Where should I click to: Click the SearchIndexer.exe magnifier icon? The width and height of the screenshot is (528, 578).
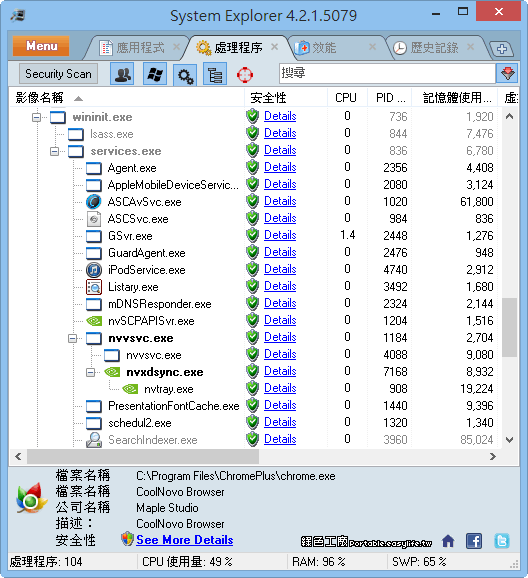[94, 440]
